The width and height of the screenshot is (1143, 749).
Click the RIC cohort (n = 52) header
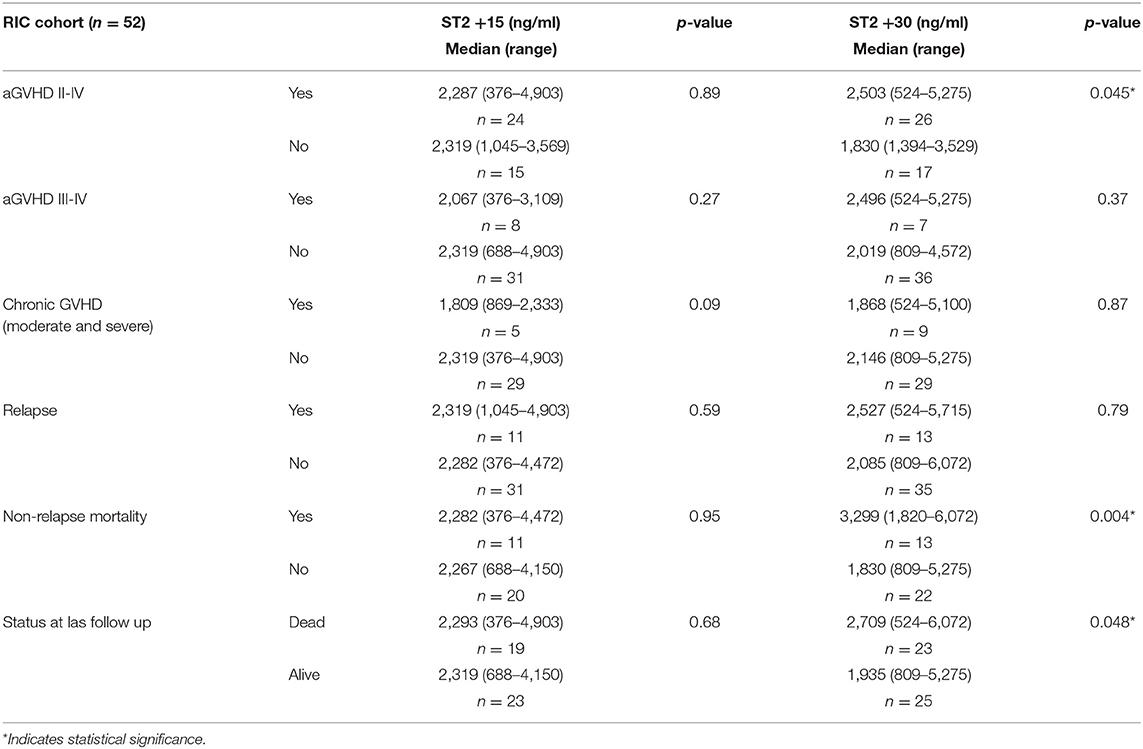tap(74, 23)
